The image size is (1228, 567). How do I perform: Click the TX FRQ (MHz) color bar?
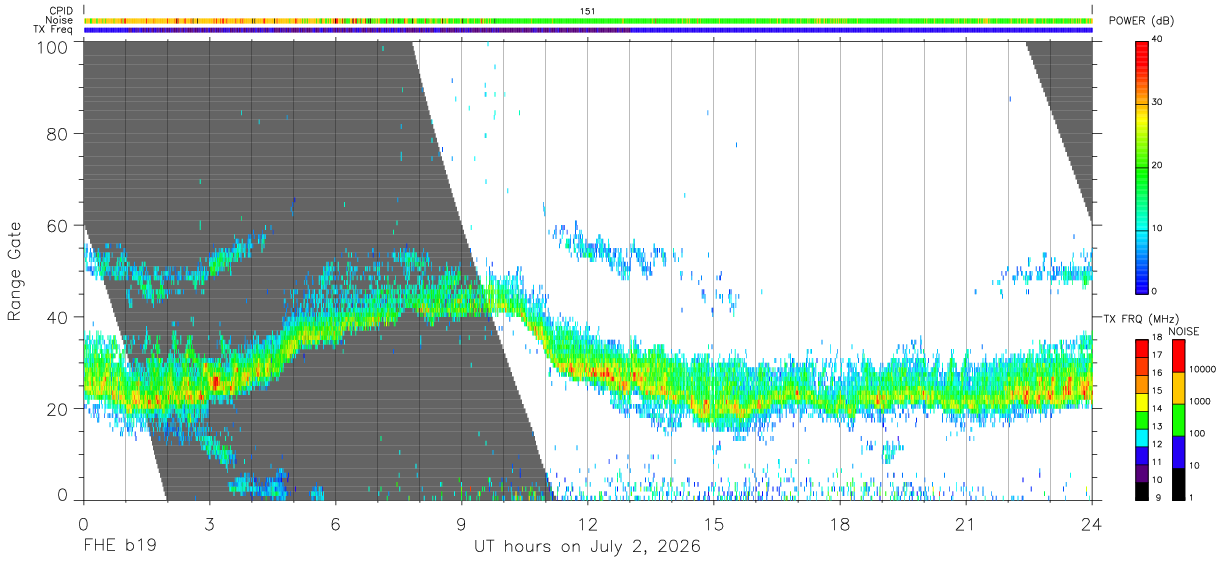pos(1142,419)
